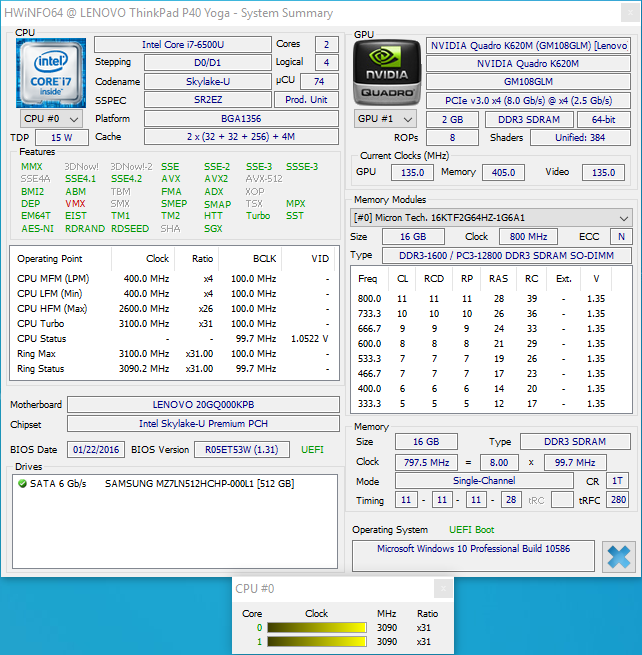Expand the Micron memory module dropdown
This screenshot has height=655, width=642.
tap(491, 218)
